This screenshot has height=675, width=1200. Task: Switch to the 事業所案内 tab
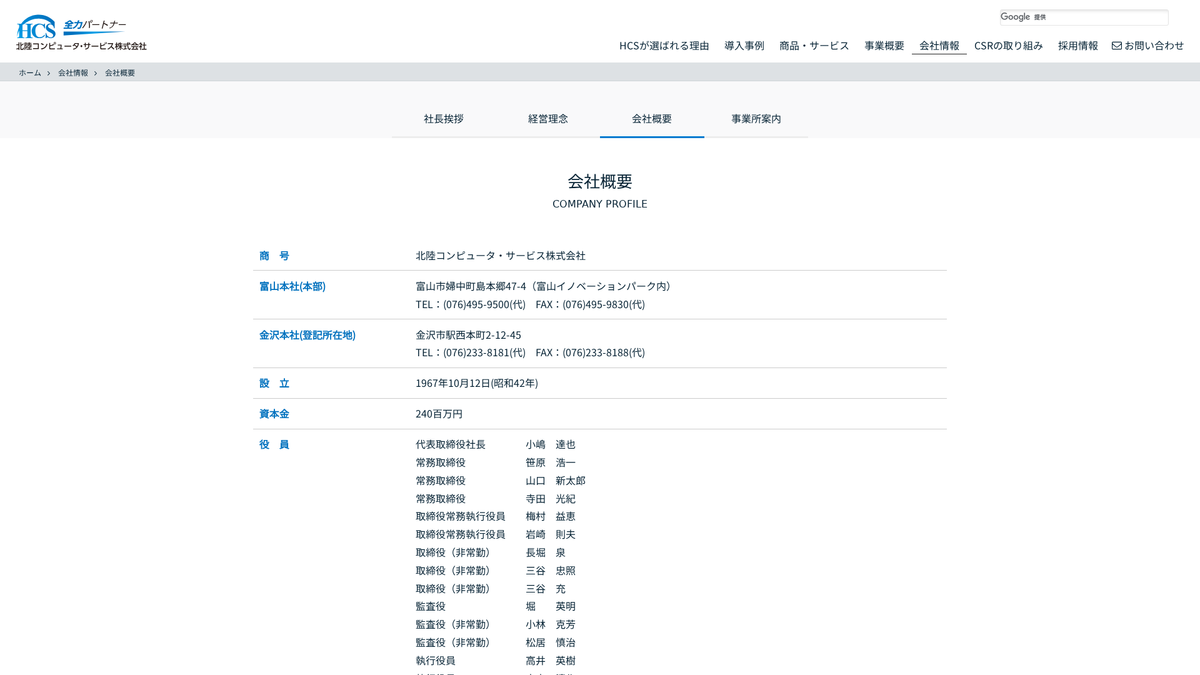point(756,118)
